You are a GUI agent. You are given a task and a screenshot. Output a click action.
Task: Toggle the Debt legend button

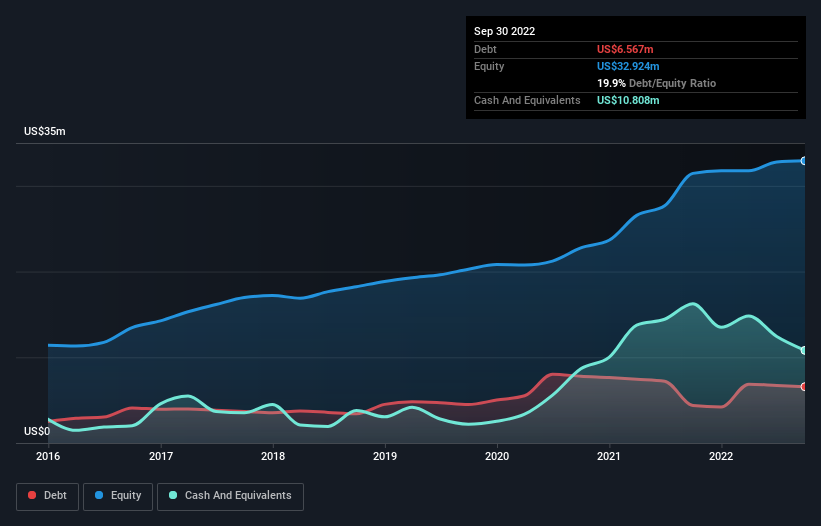48,496
